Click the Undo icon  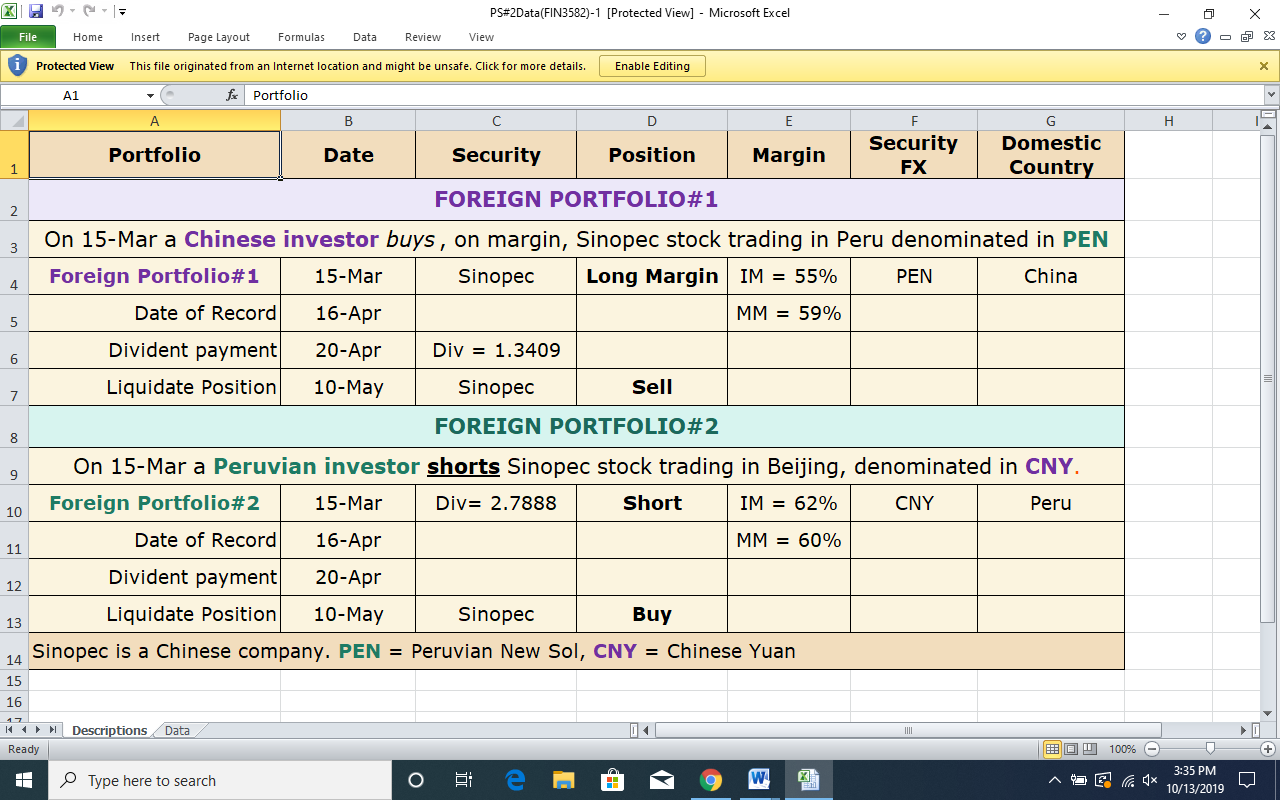[x=57, y=11]
